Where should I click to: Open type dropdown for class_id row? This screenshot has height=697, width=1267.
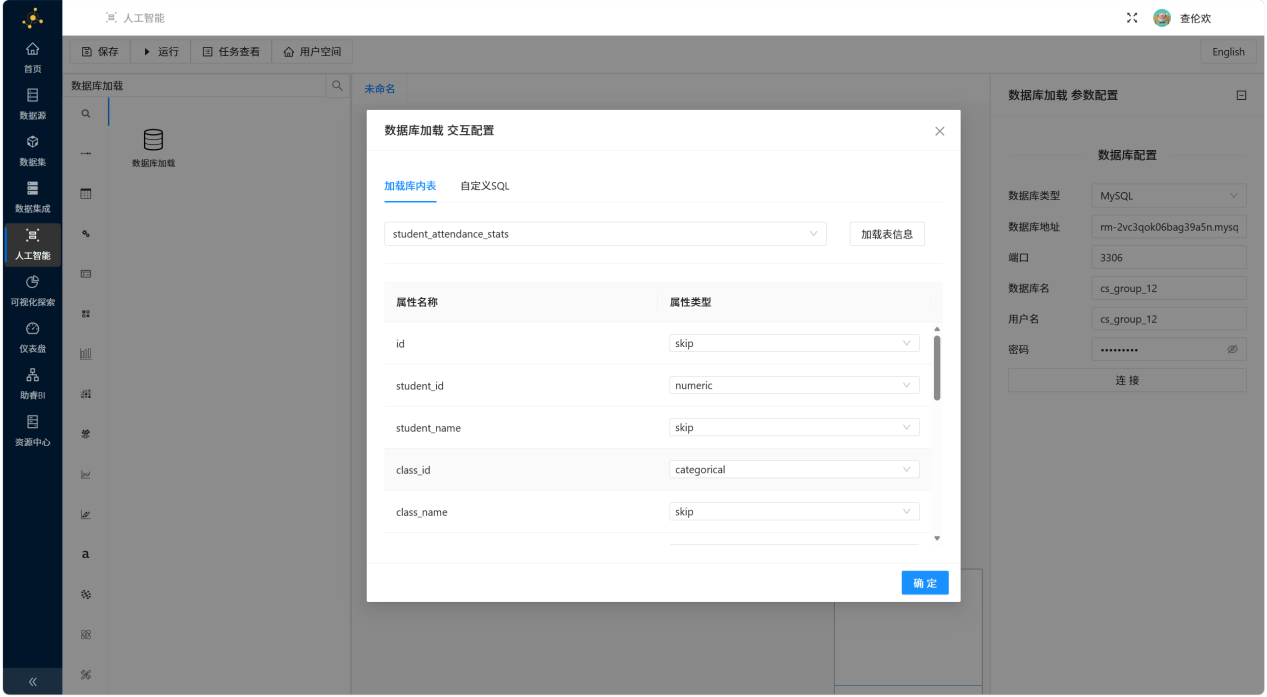794,469
